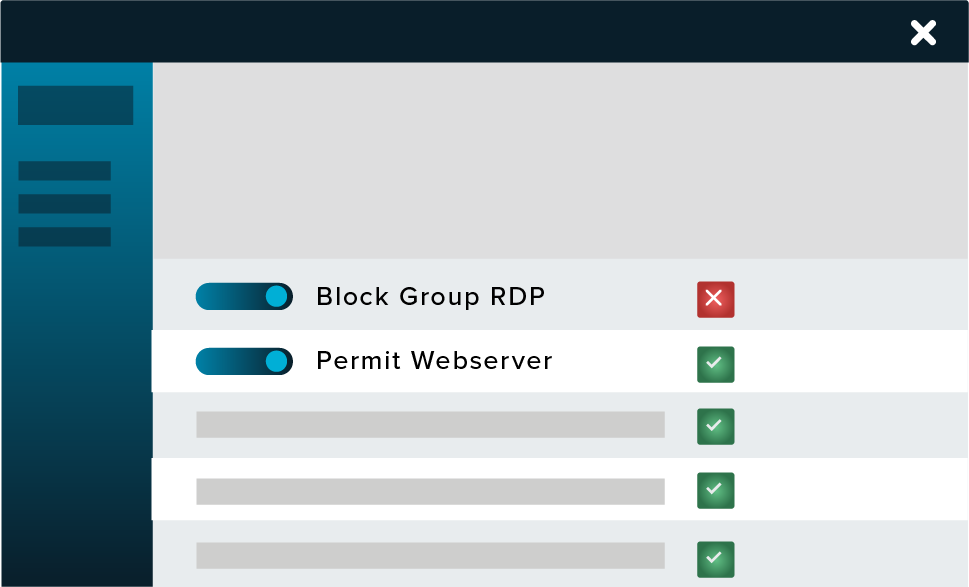The image size is (969, 587).
Task: Click the Permit Webserver rule label
Action: 434,361
